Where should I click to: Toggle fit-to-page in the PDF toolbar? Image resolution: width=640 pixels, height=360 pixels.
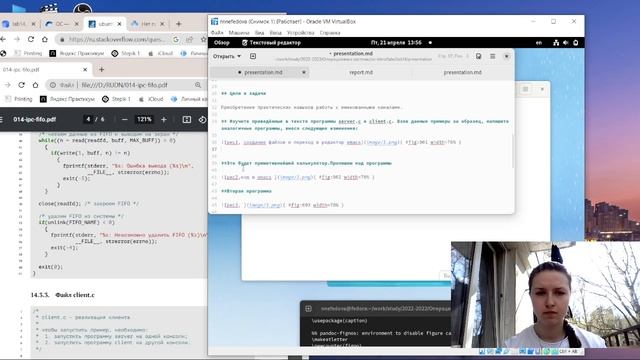click(x=187, y=120)
